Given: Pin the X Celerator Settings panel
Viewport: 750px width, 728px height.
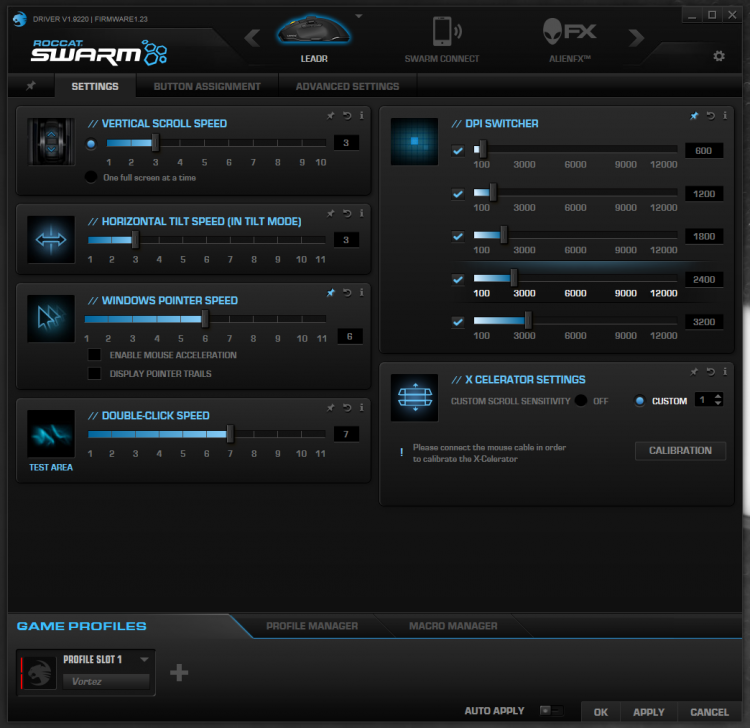Looking at the screenshot, I should (694, 372).
